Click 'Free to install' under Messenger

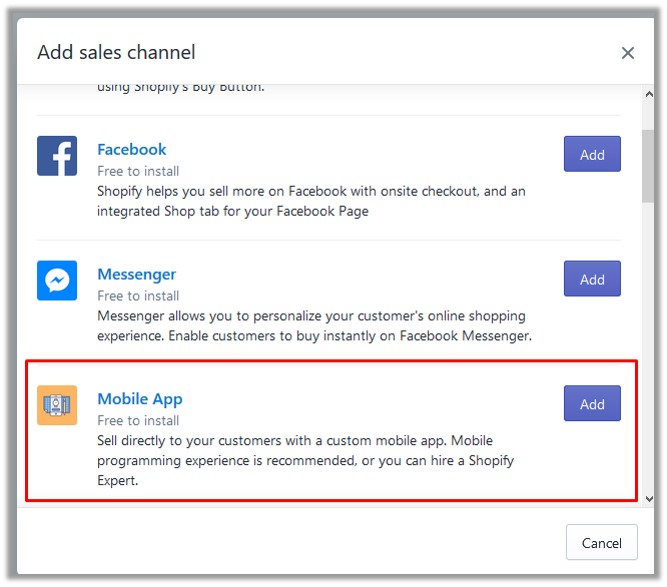(138, 296)
